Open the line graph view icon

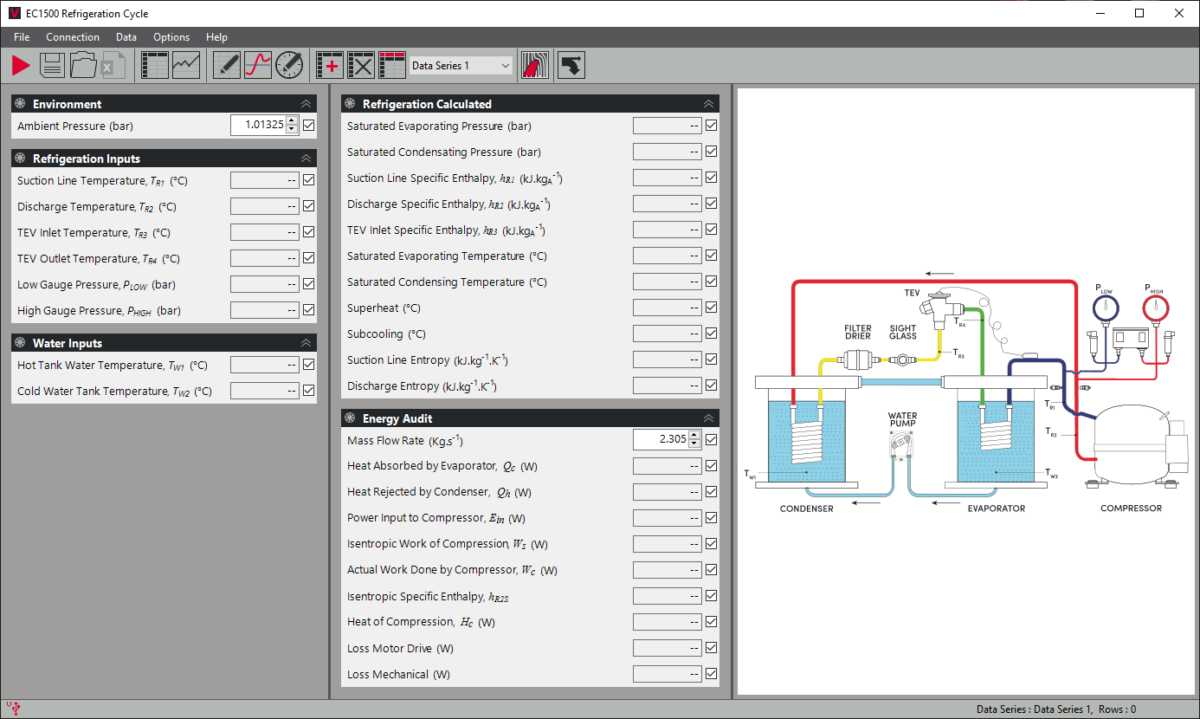pos(185,66)
